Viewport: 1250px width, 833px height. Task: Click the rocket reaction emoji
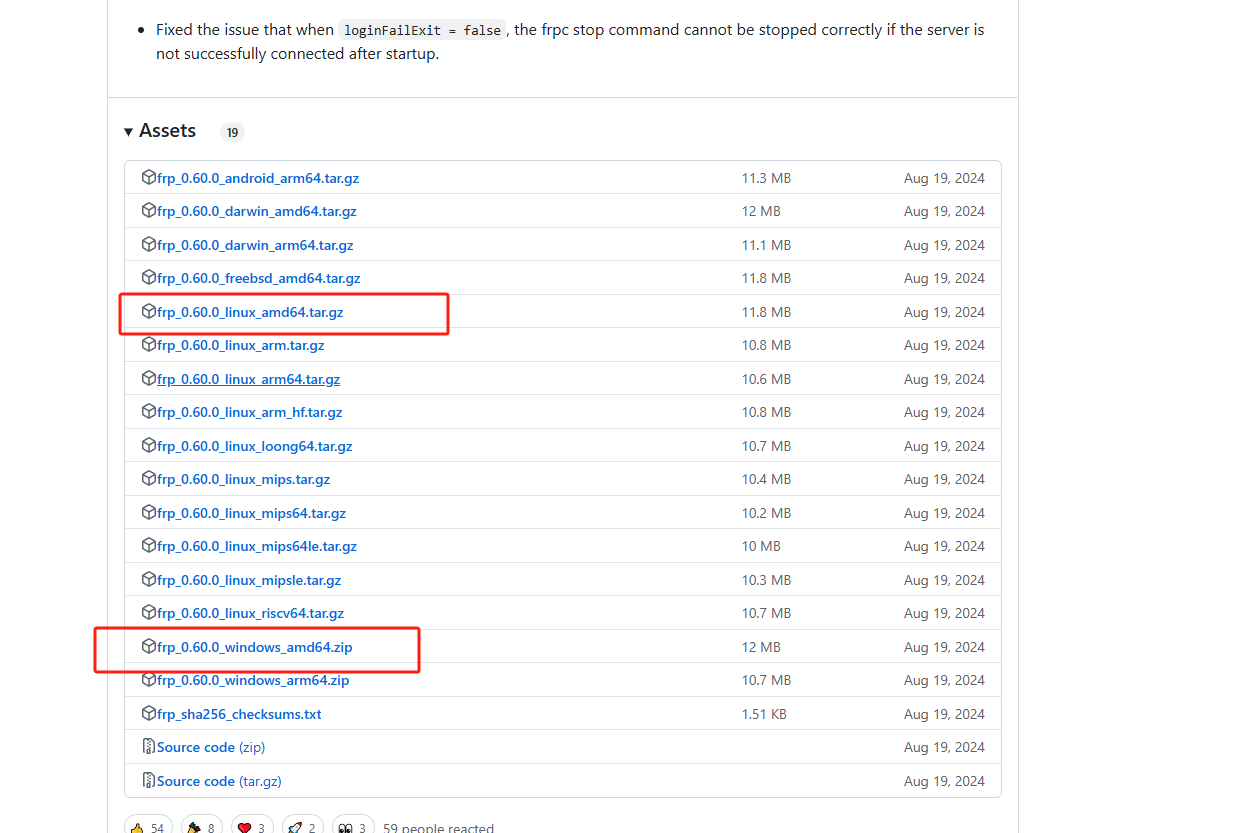point(295,828)
